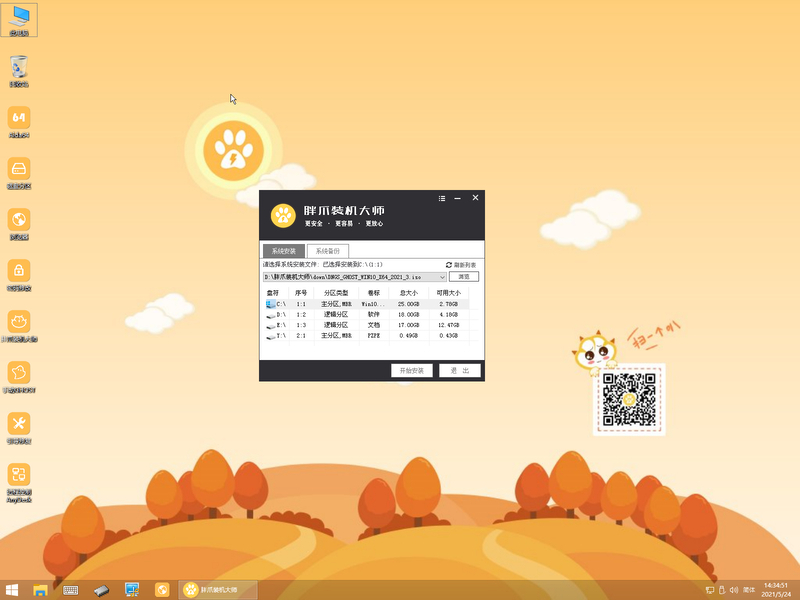Open the wrench and screwdriver repair icon
Viewport: 800px width, 600px height.
tap(19, 428)
